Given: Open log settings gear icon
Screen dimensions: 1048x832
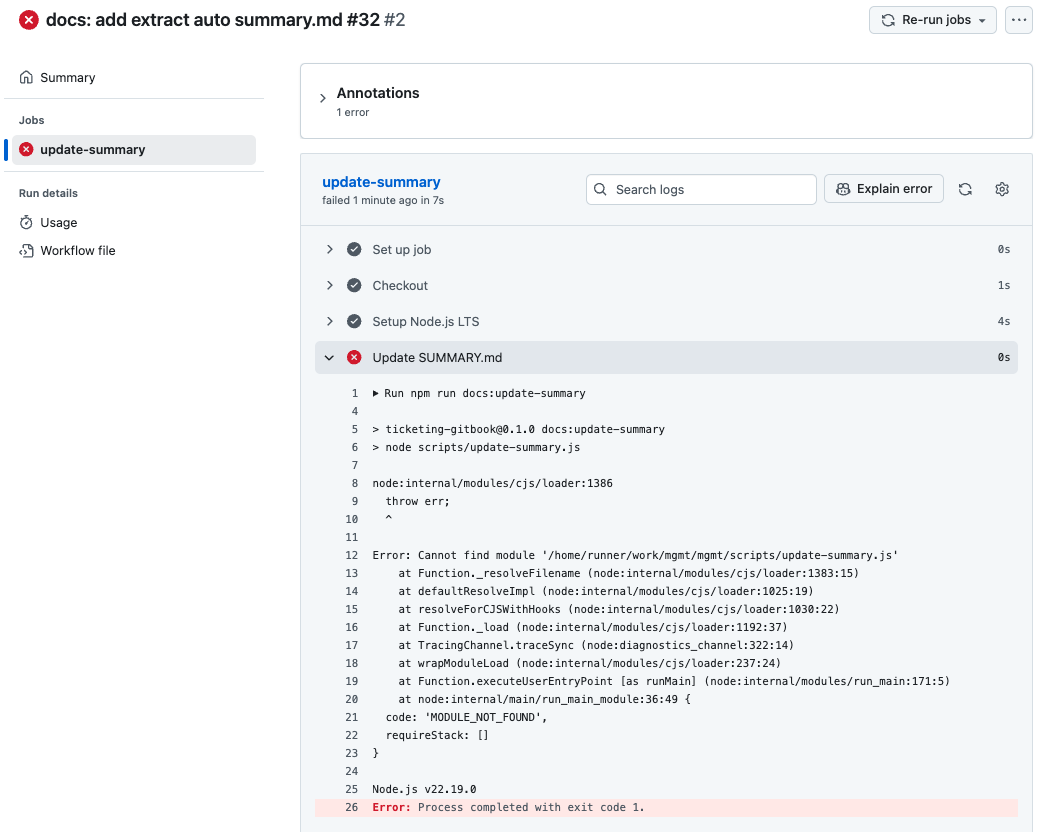Looking at the screenshot, I should [x=1001, y=189].
